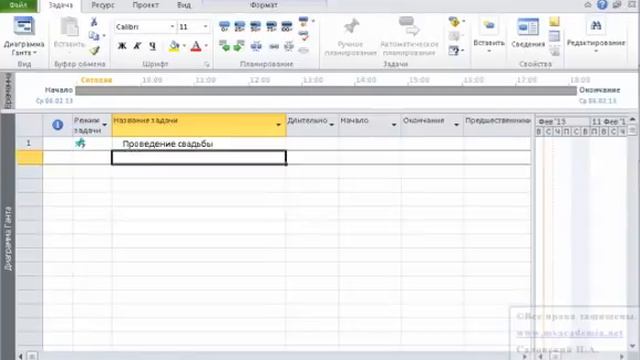Mark task as 0% complete
Viewport: 640px width, 360px height.
pyautogui.click(x=224, y=27)
